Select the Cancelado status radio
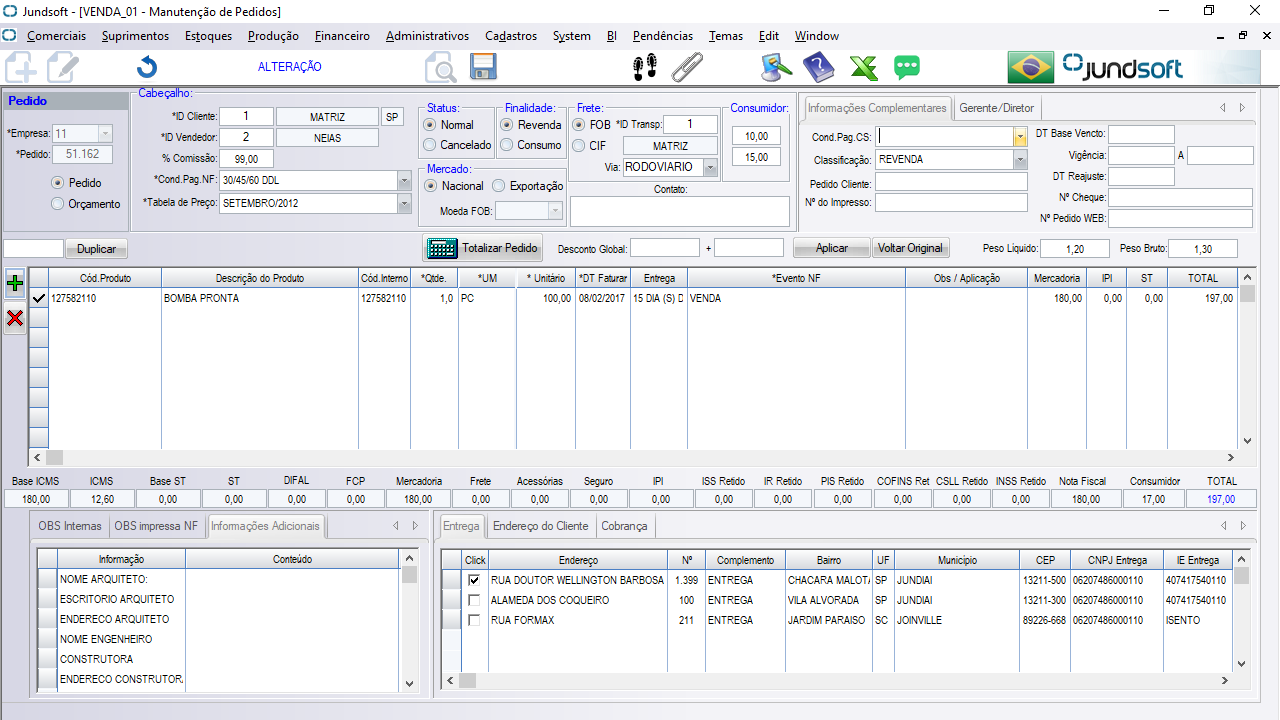Image resolution: width=1280 pixels, height=720 pixels. 430,145
